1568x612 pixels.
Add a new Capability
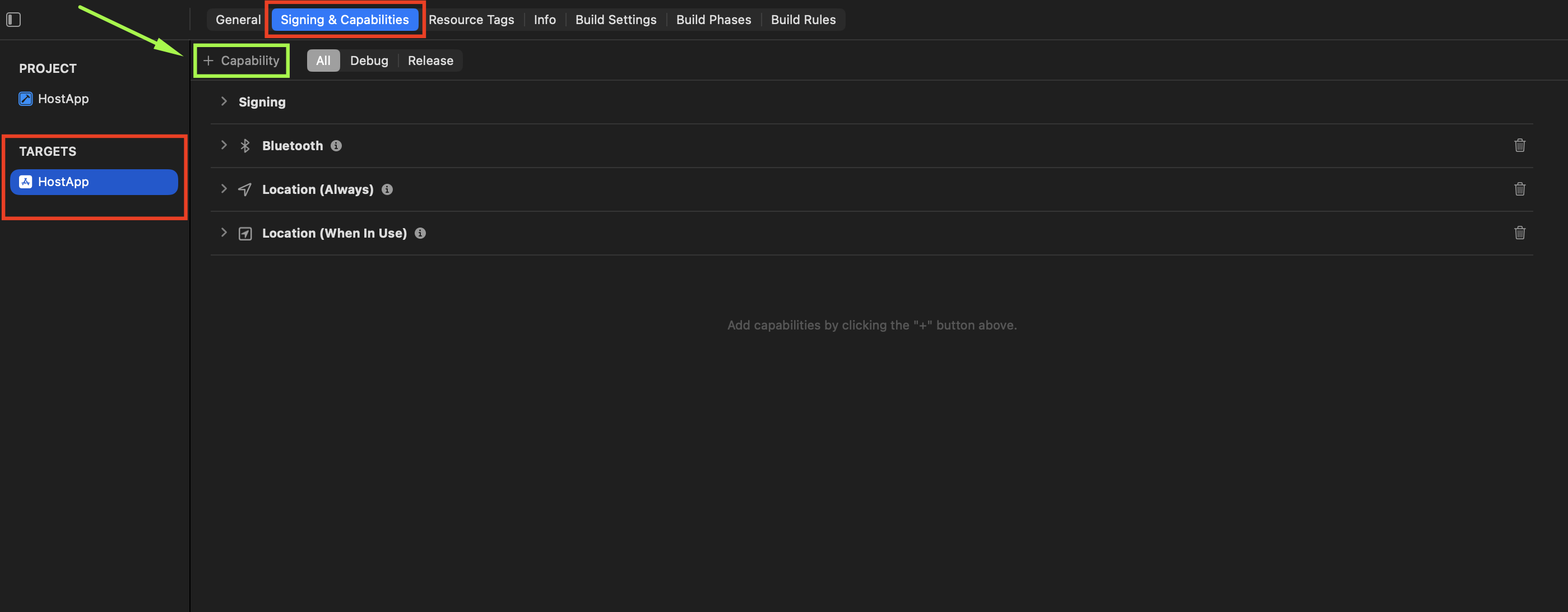click(242, 61)
